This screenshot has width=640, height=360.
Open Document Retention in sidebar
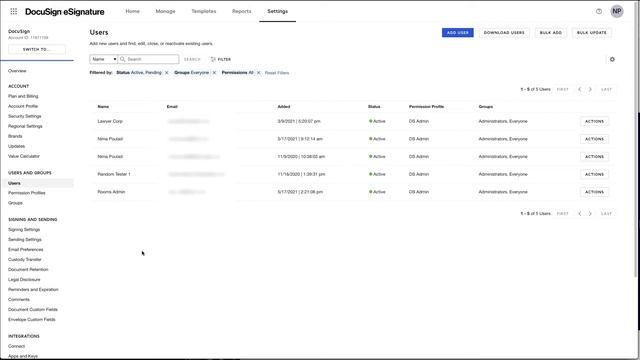28,270
